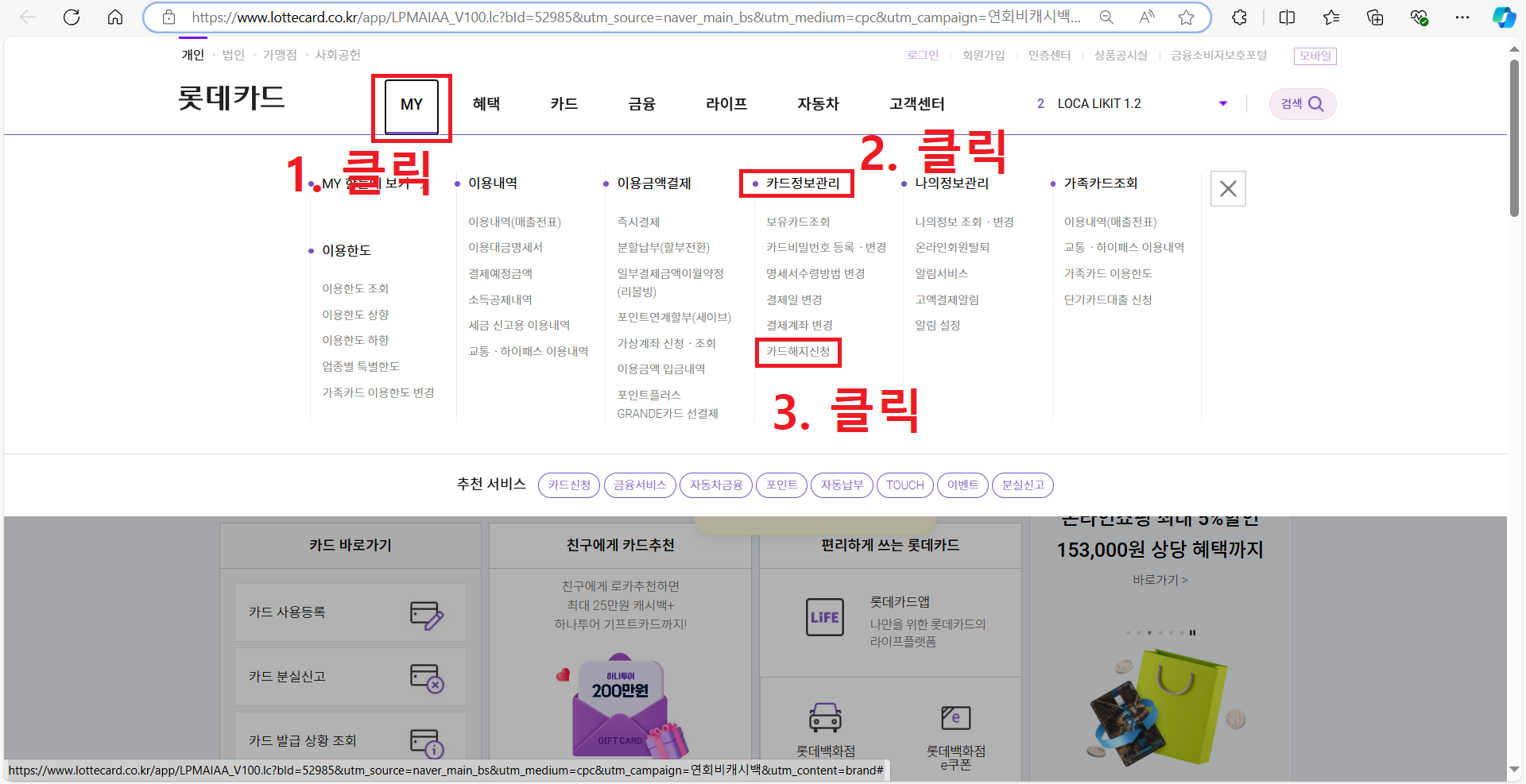Open the 라이프 menu
This screenshot has width=1526, height=784.
(x=726, y=104)
